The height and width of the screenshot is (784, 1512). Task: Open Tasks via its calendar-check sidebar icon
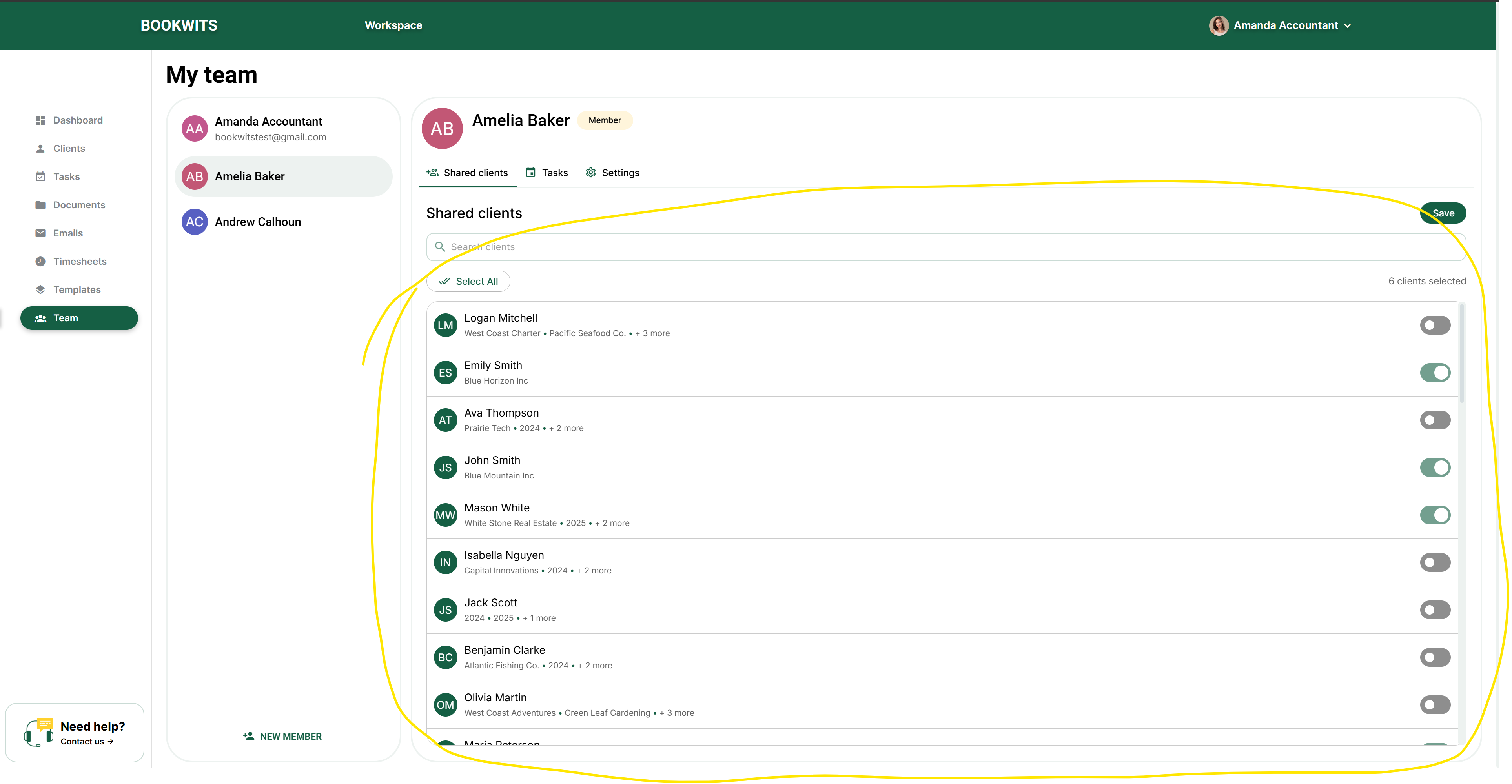[x=40, y=176]
